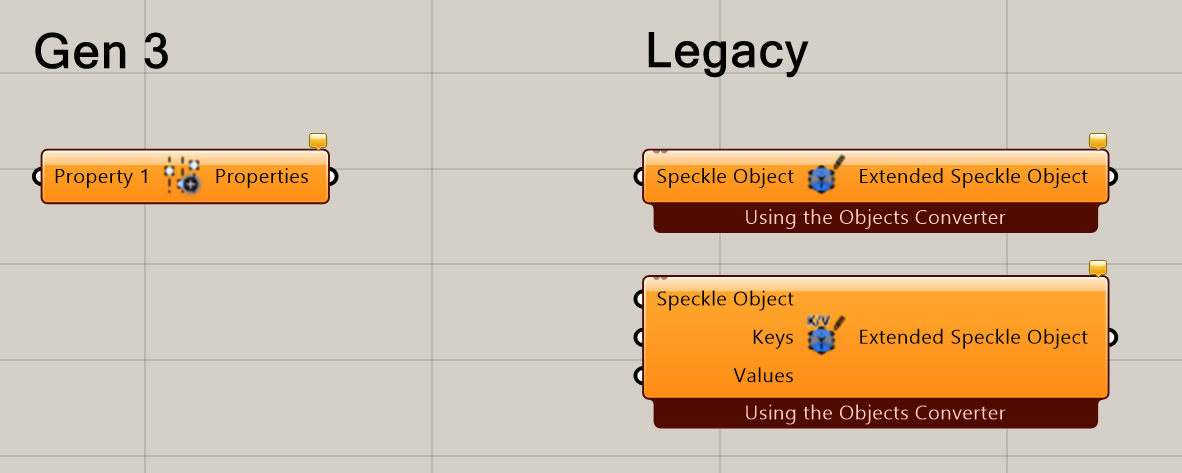Select the Property 1 parameter label

pyautogui.click(x=102, y=177)
